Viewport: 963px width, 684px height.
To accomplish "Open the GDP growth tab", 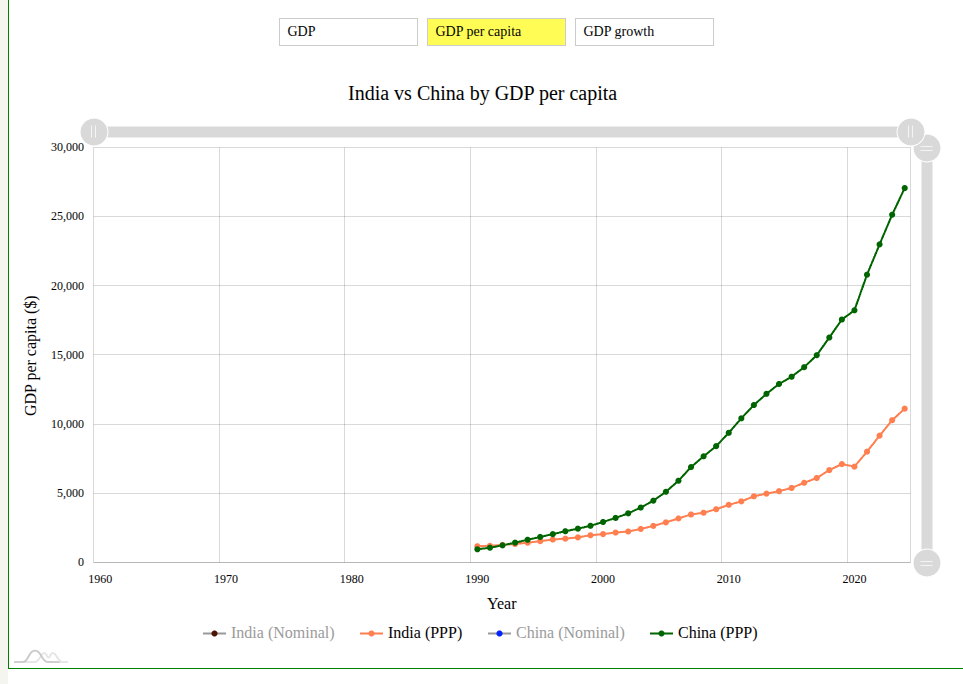I will (x=644, y=32).
